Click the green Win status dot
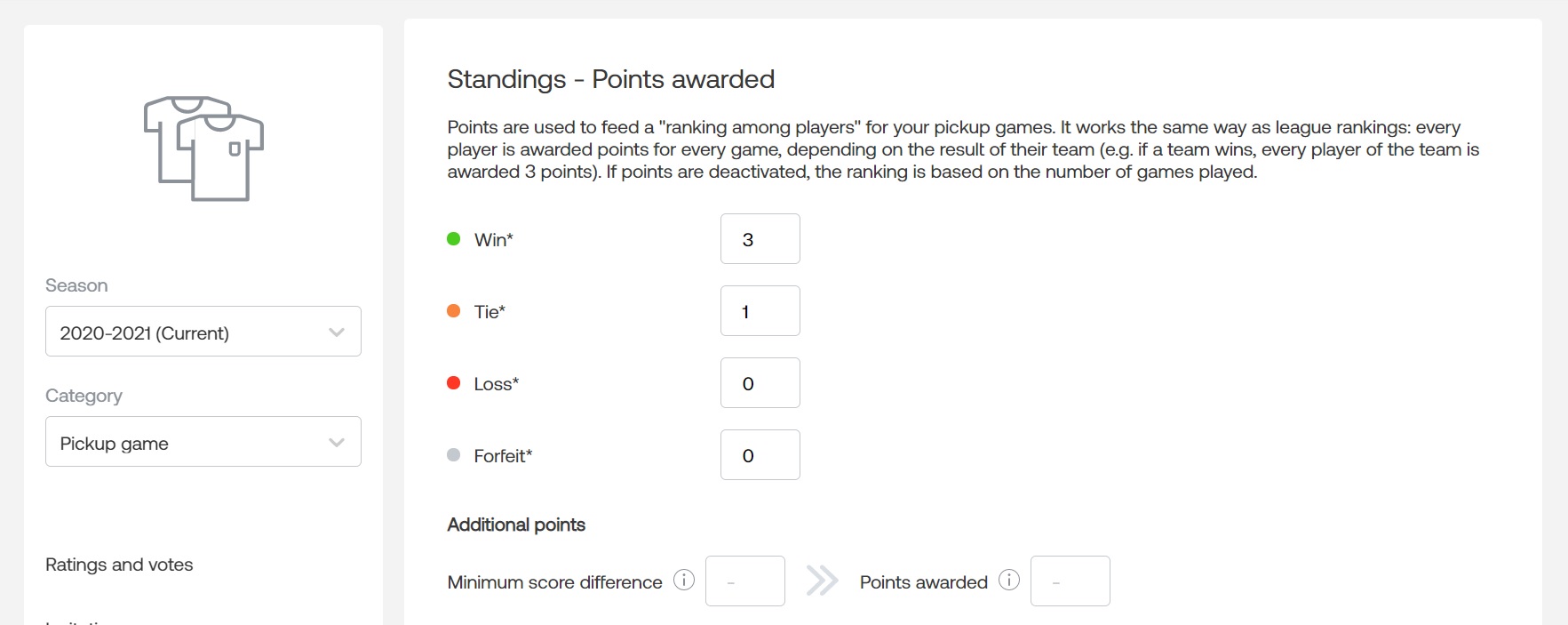This screenshot has height=625, width=1568. pyautogui.click(x=454, y=239)
